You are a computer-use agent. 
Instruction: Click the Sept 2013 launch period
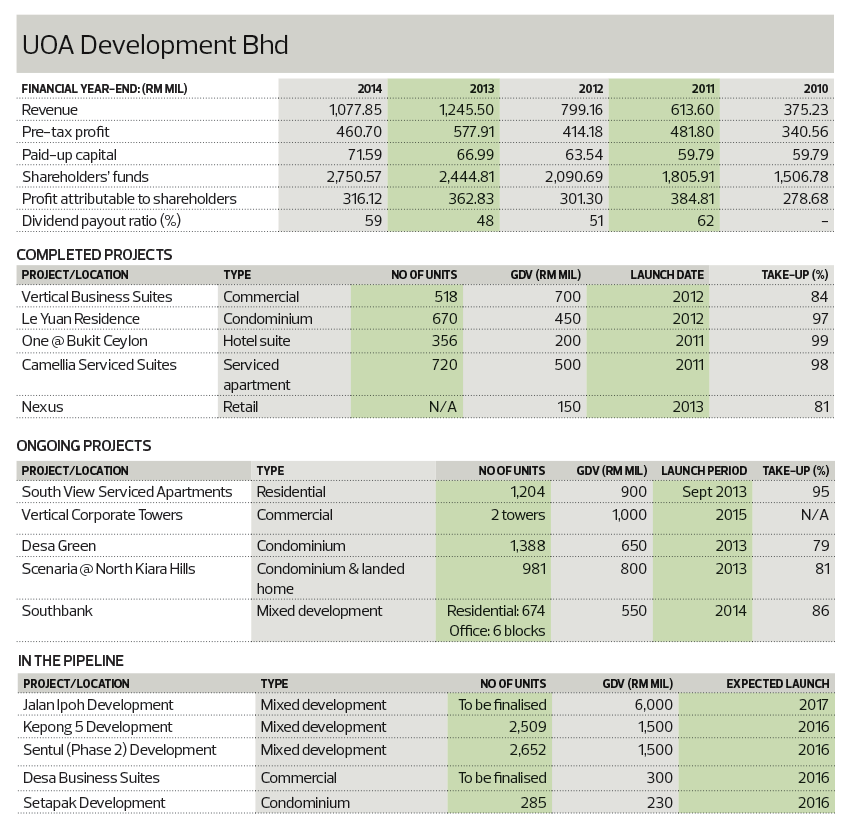pos(714,492)
